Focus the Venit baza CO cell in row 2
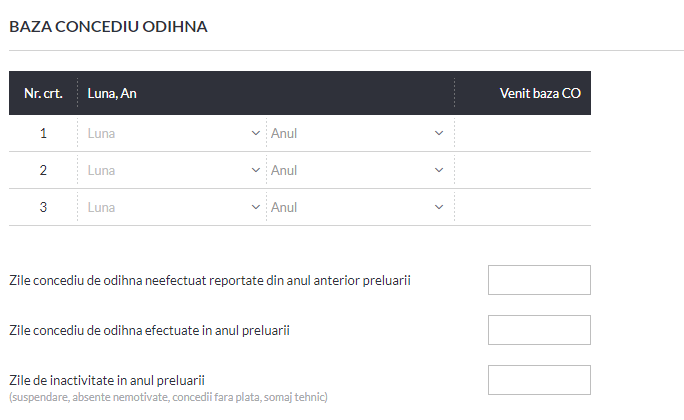Screen dimensions: 684x420 click(x=523, y=170)
